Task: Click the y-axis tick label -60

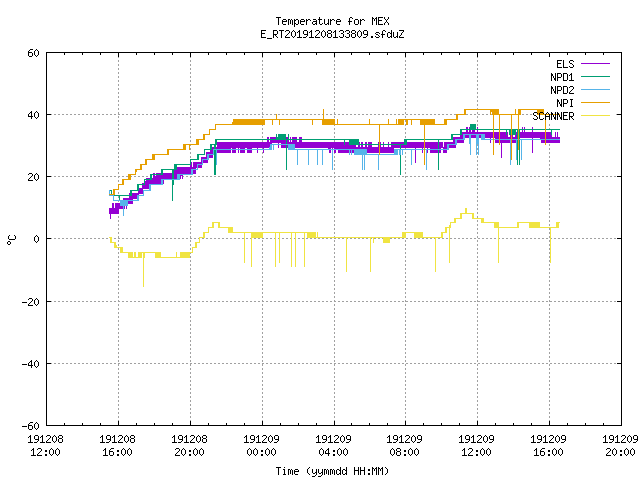Action: pyautogui.click(x=31, y=426)
